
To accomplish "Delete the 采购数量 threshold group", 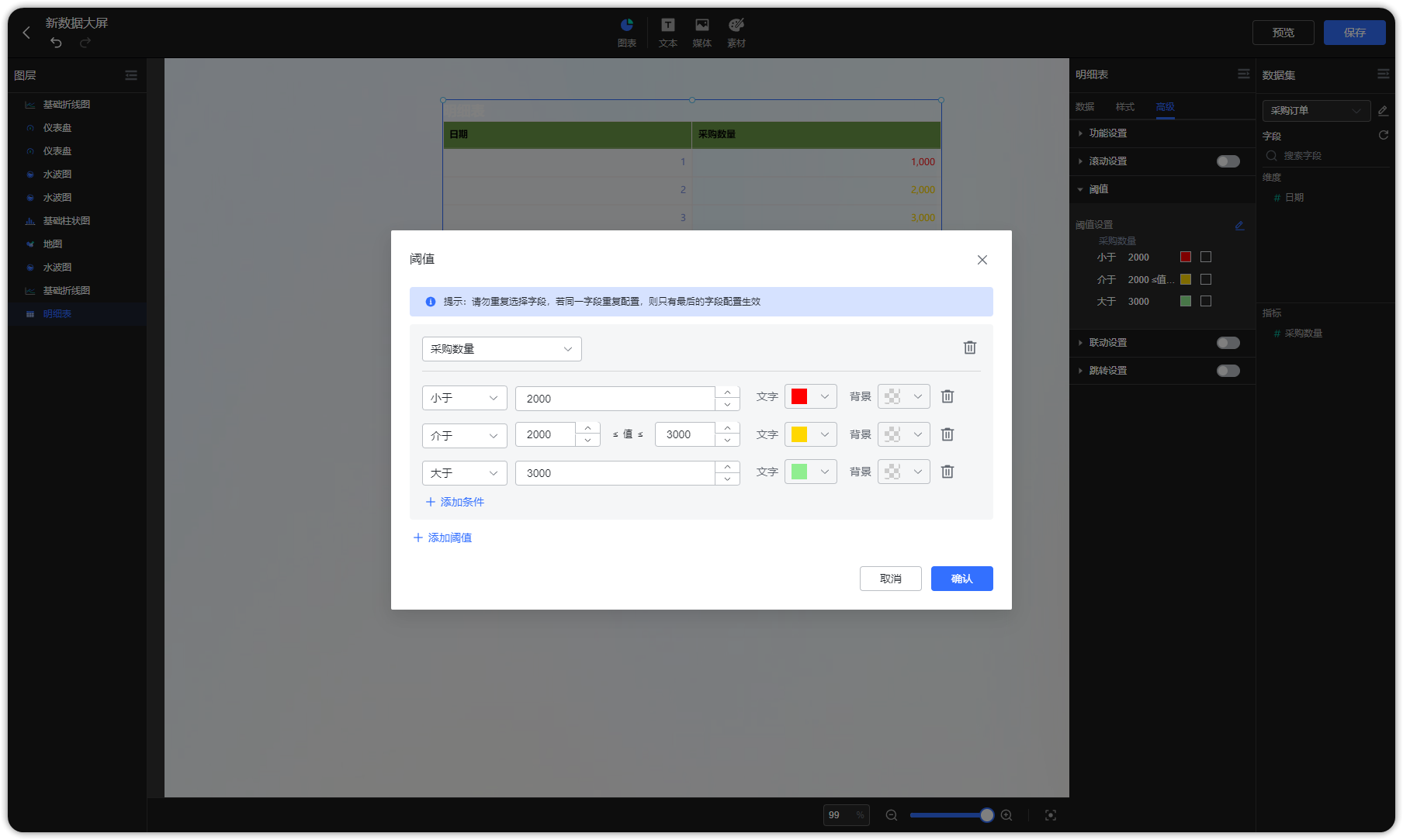I will pyautogui.click(x=970, y=347).
